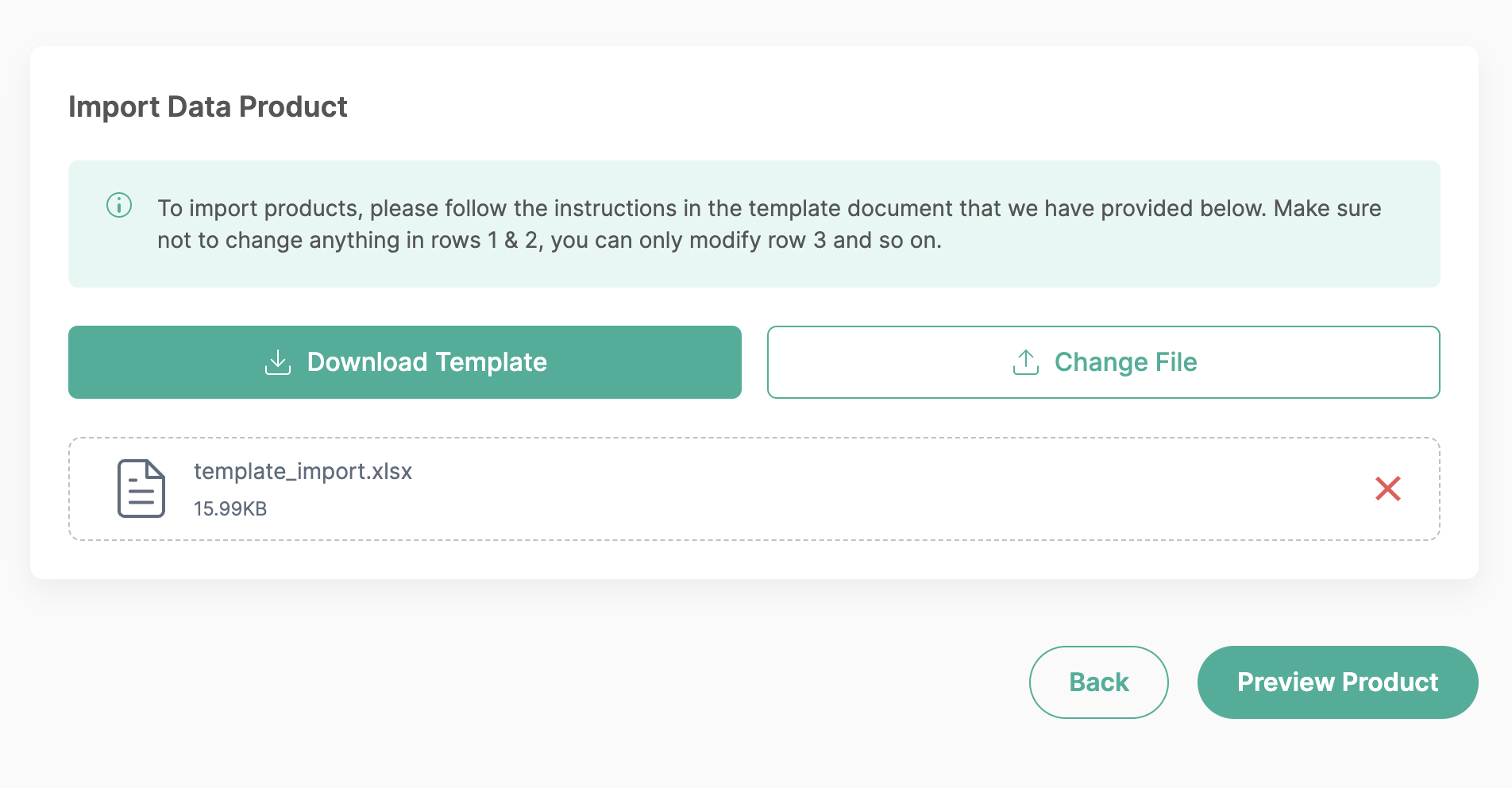Click the download arrow icon
The width and height of the screenshot is (1512, 788).
[278, 362]
